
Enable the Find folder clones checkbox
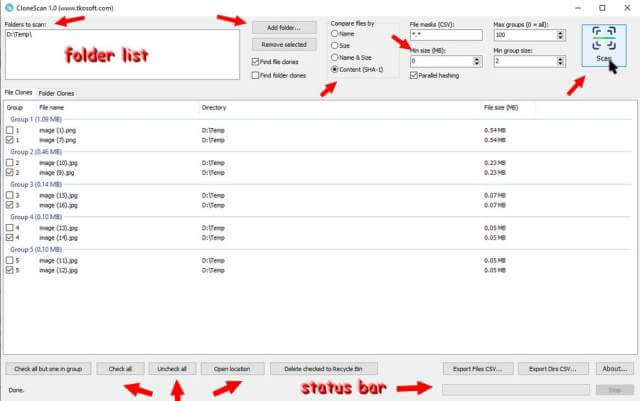(256, 75)
